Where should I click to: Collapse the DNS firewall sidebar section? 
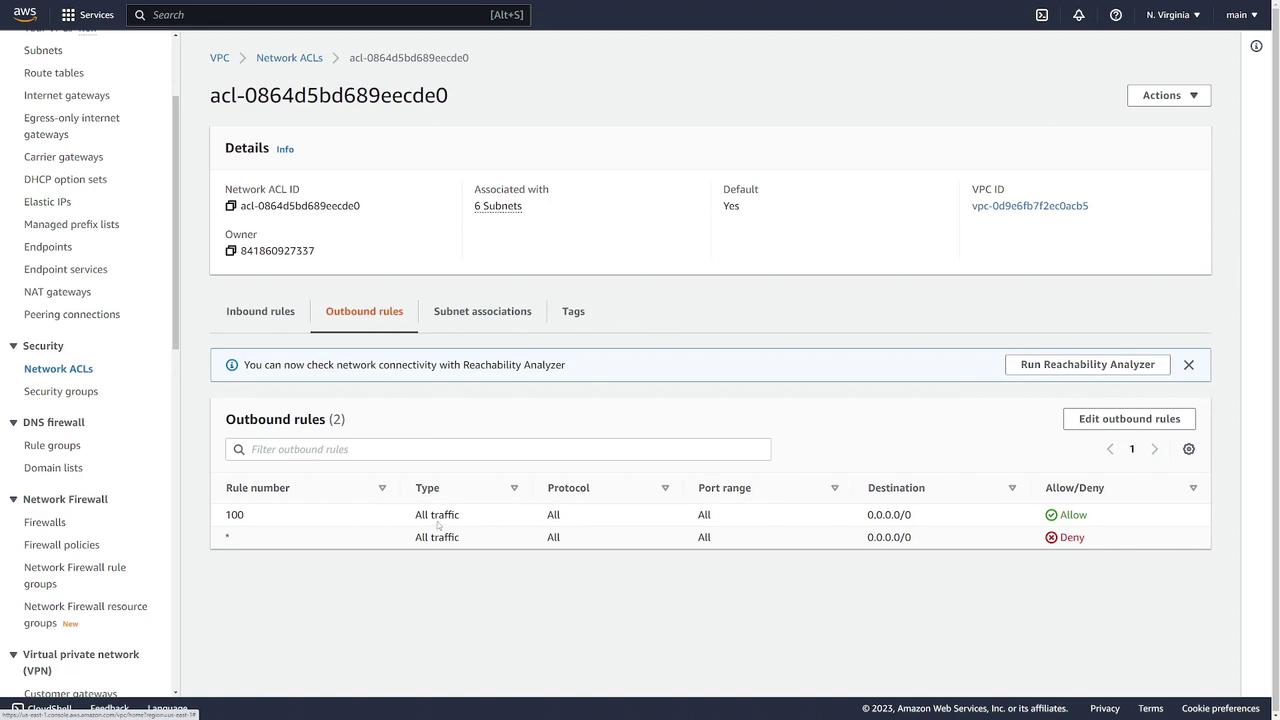coord(13,423)
